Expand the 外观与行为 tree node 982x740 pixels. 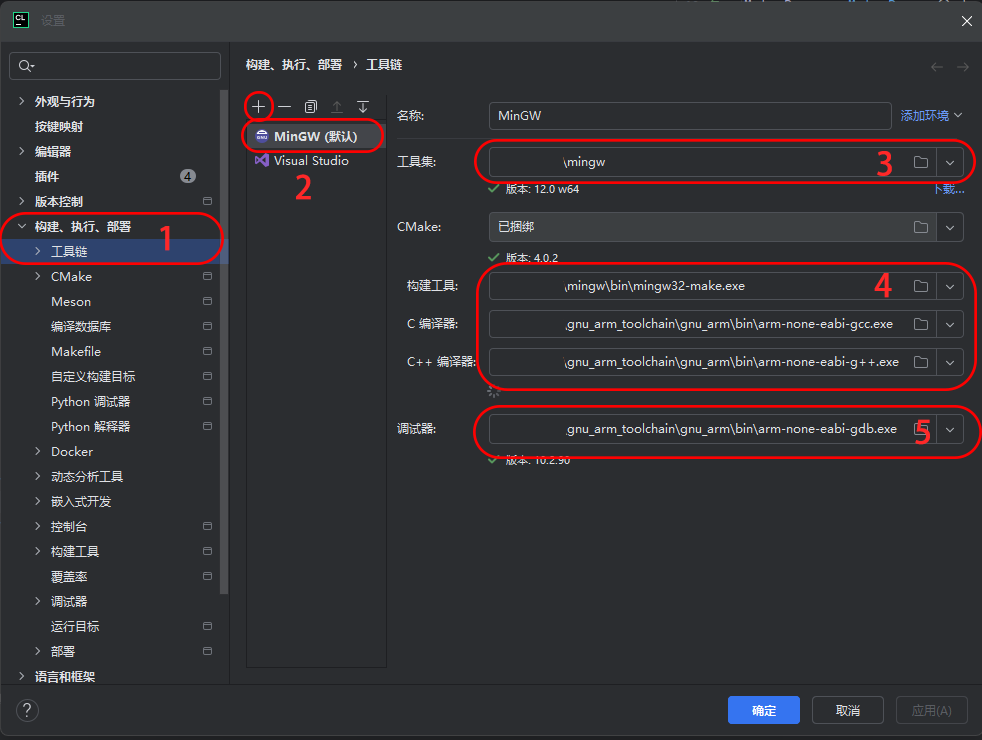click(x=23, y=102)
